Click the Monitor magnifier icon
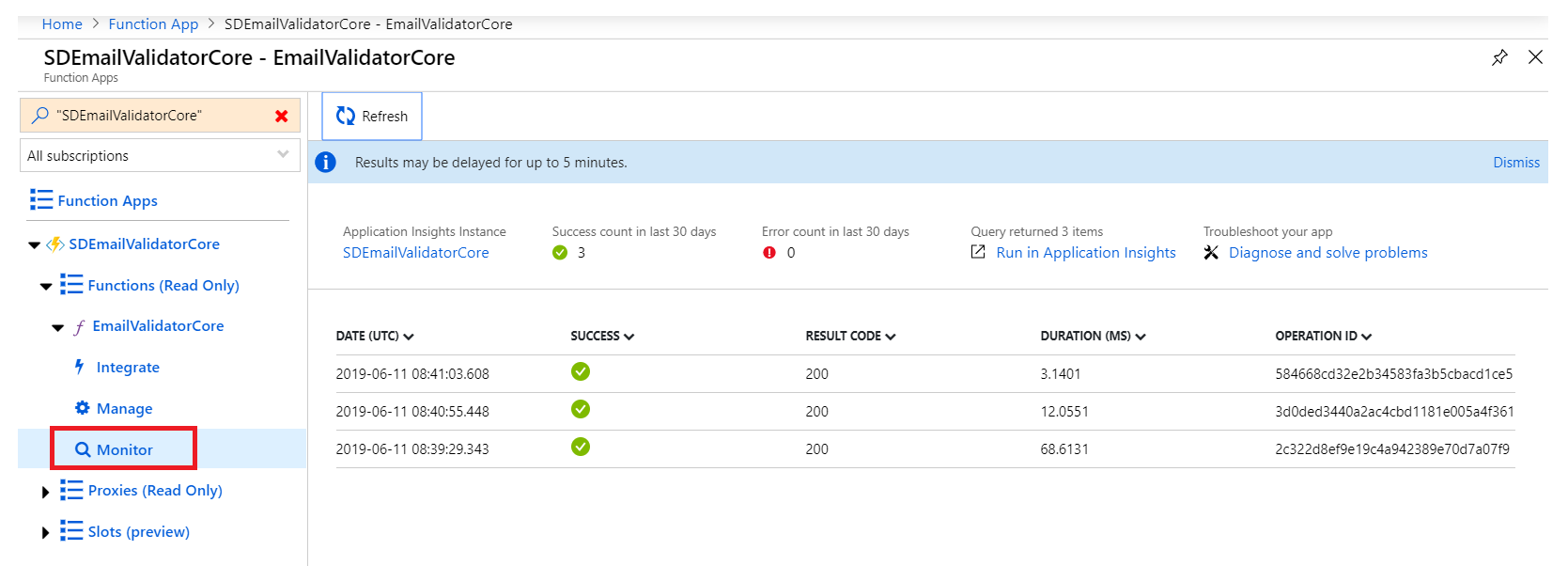The height and width of the screenshot is (566, 1568). click(x=83, y=449)
